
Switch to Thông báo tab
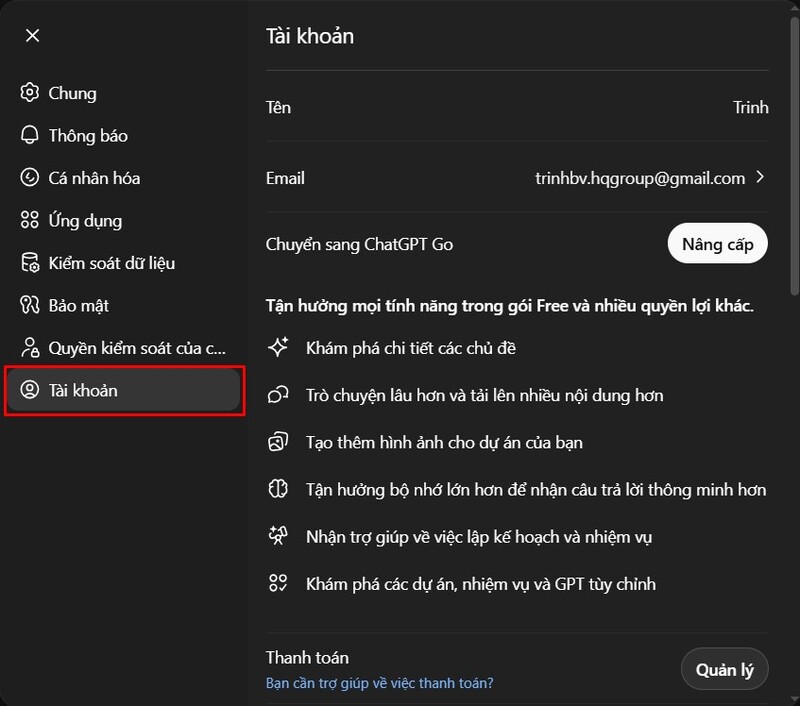pos(122,135)
